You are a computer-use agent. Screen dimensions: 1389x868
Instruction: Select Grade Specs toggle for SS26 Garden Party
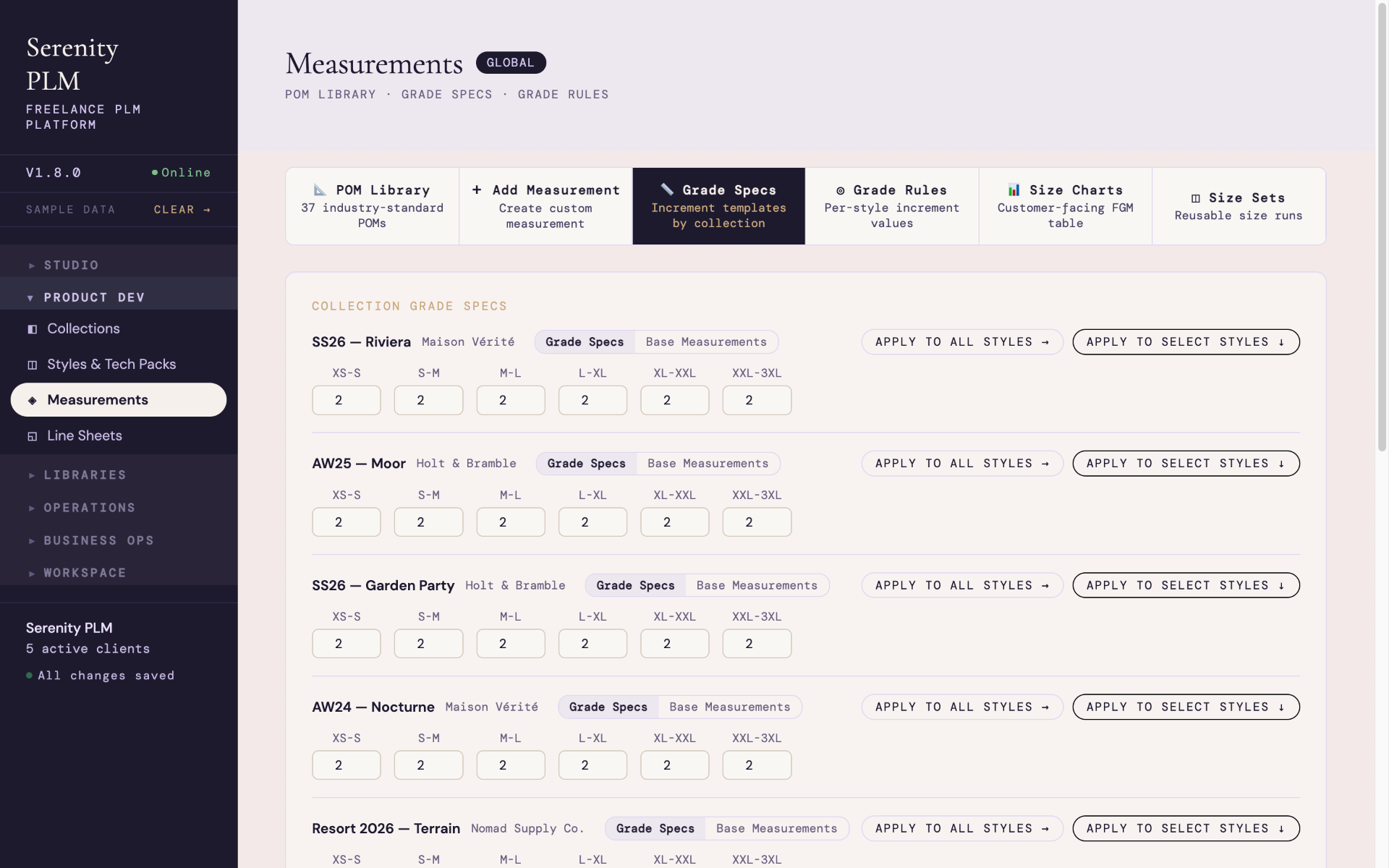click(x=635, y=585)
